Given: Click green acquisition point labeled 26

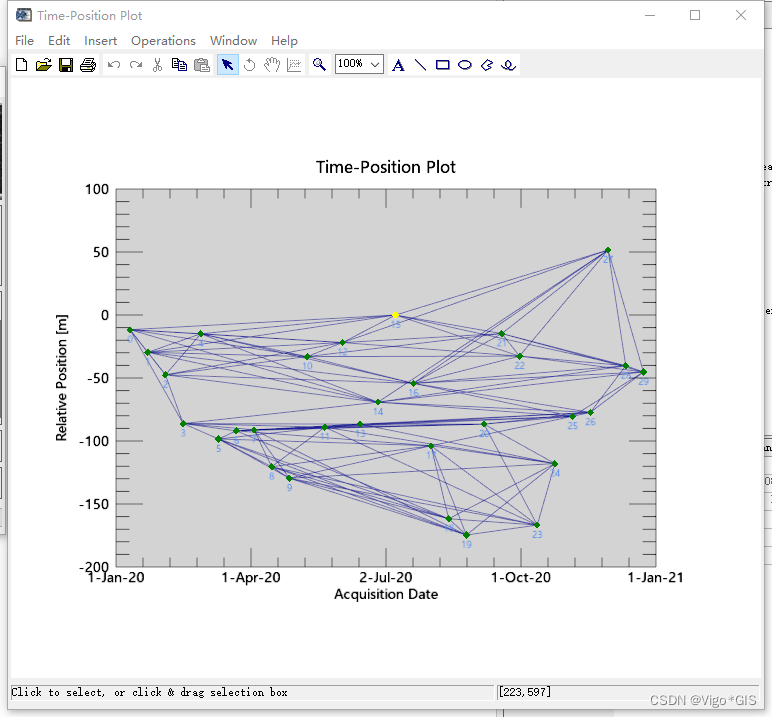Looking at the screenshot, I should pyautogui.click(x=590, y=412).
